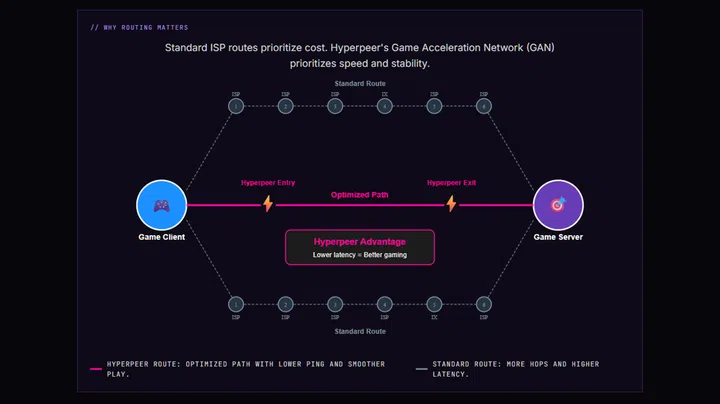This screenshot has width=720, height=404.
Task: Click the purple Game Server target circle
Action: coord(558,205)
